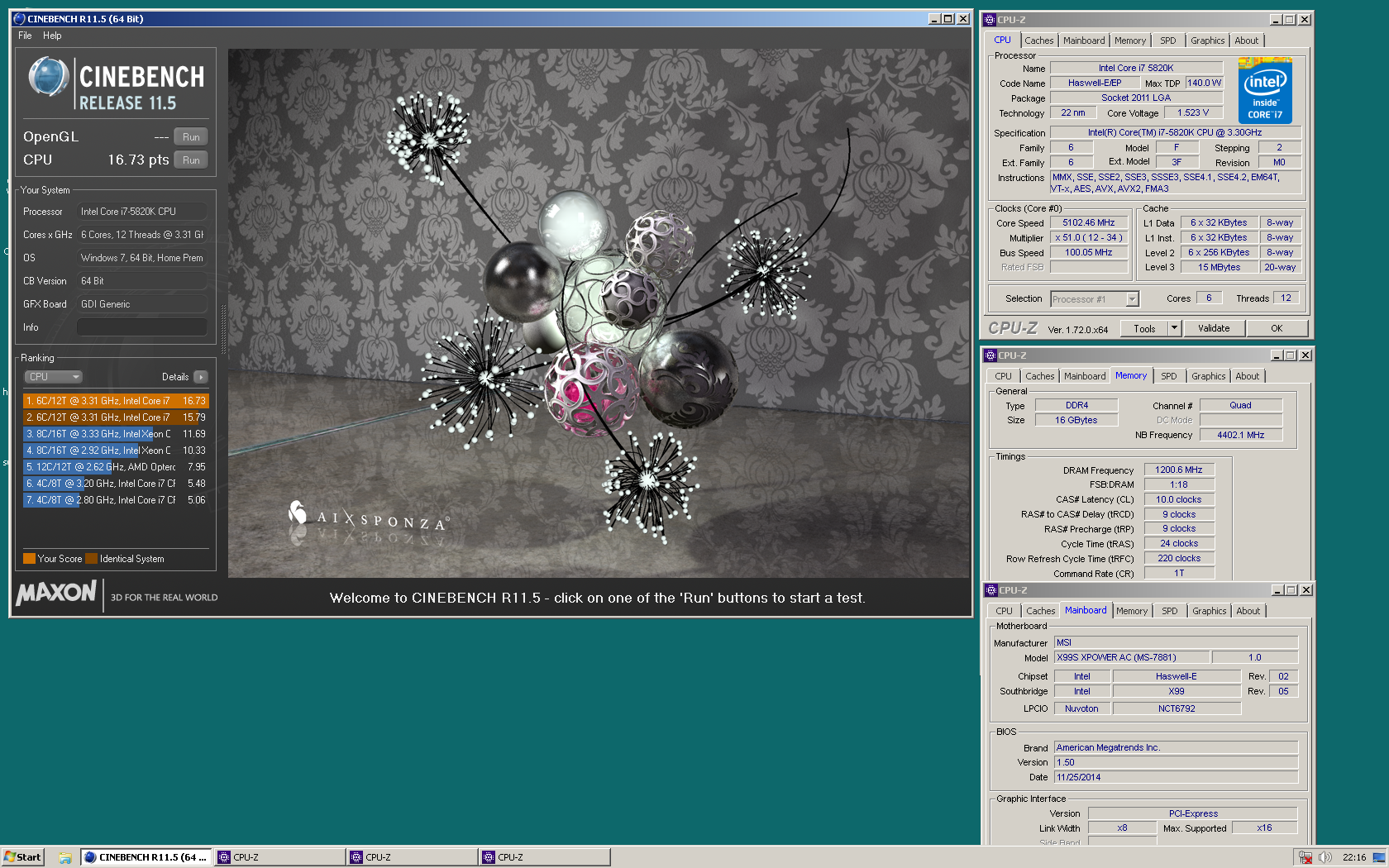Switch to Memory tab in top CPU-Z
This screenshot has width=1389, height=868.
pos(1129,41)
